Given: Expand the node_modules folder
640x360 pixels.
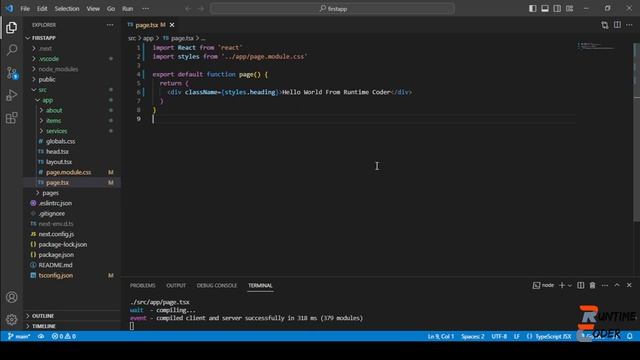Looking at the screenshot, I should click(x=72, y=69).
